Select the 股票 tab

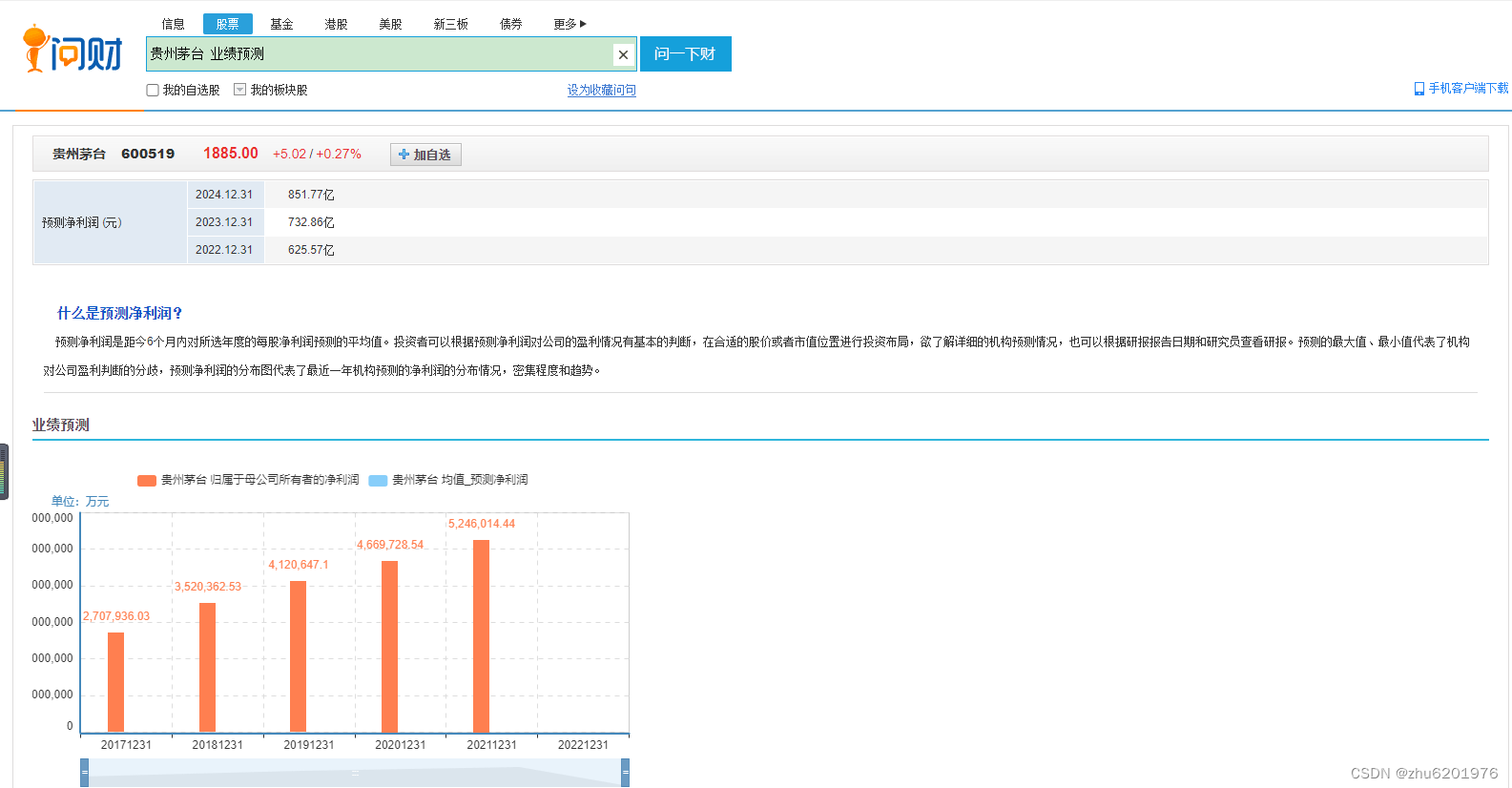click(x=227, y=24)
